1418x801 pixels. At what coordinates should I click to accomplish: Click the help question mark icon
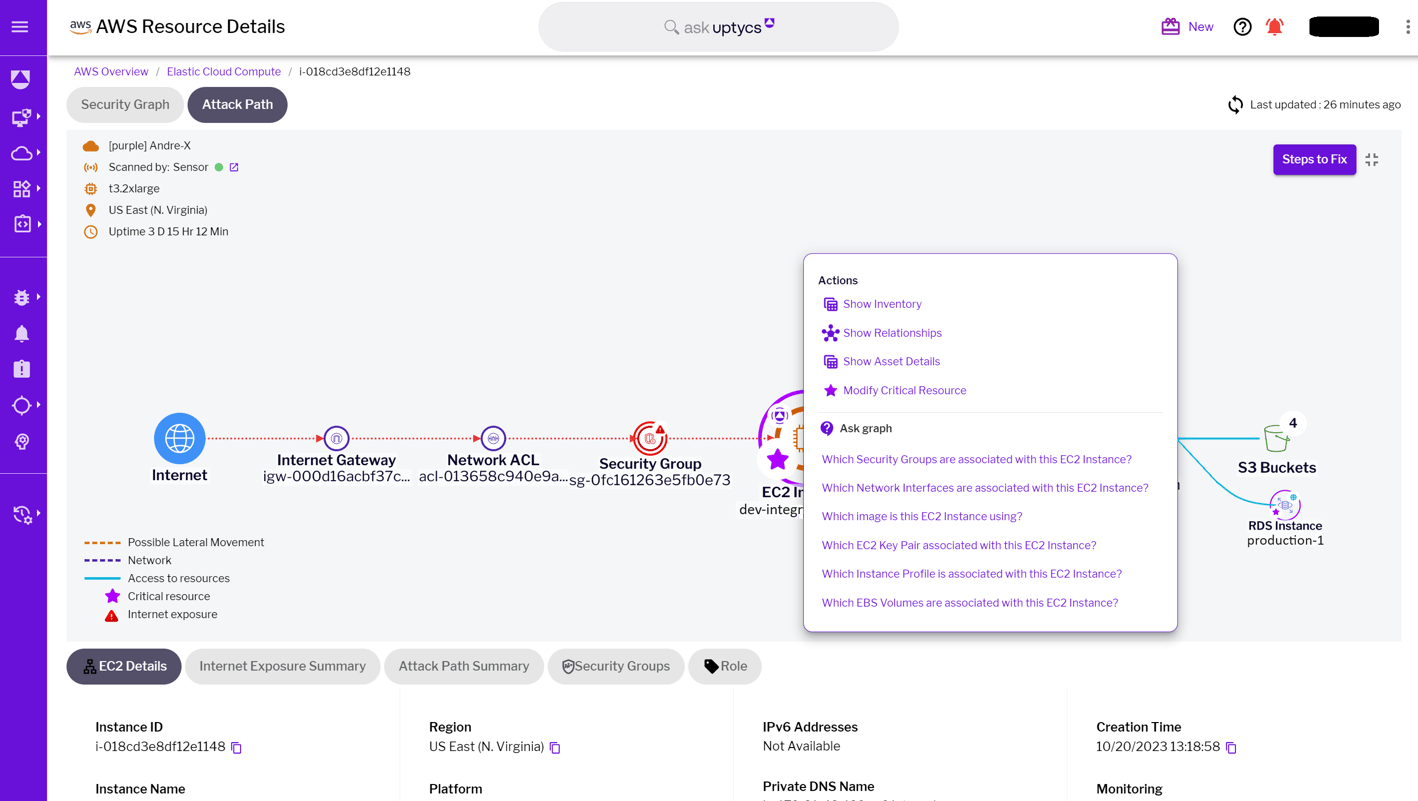(1242, 26)
